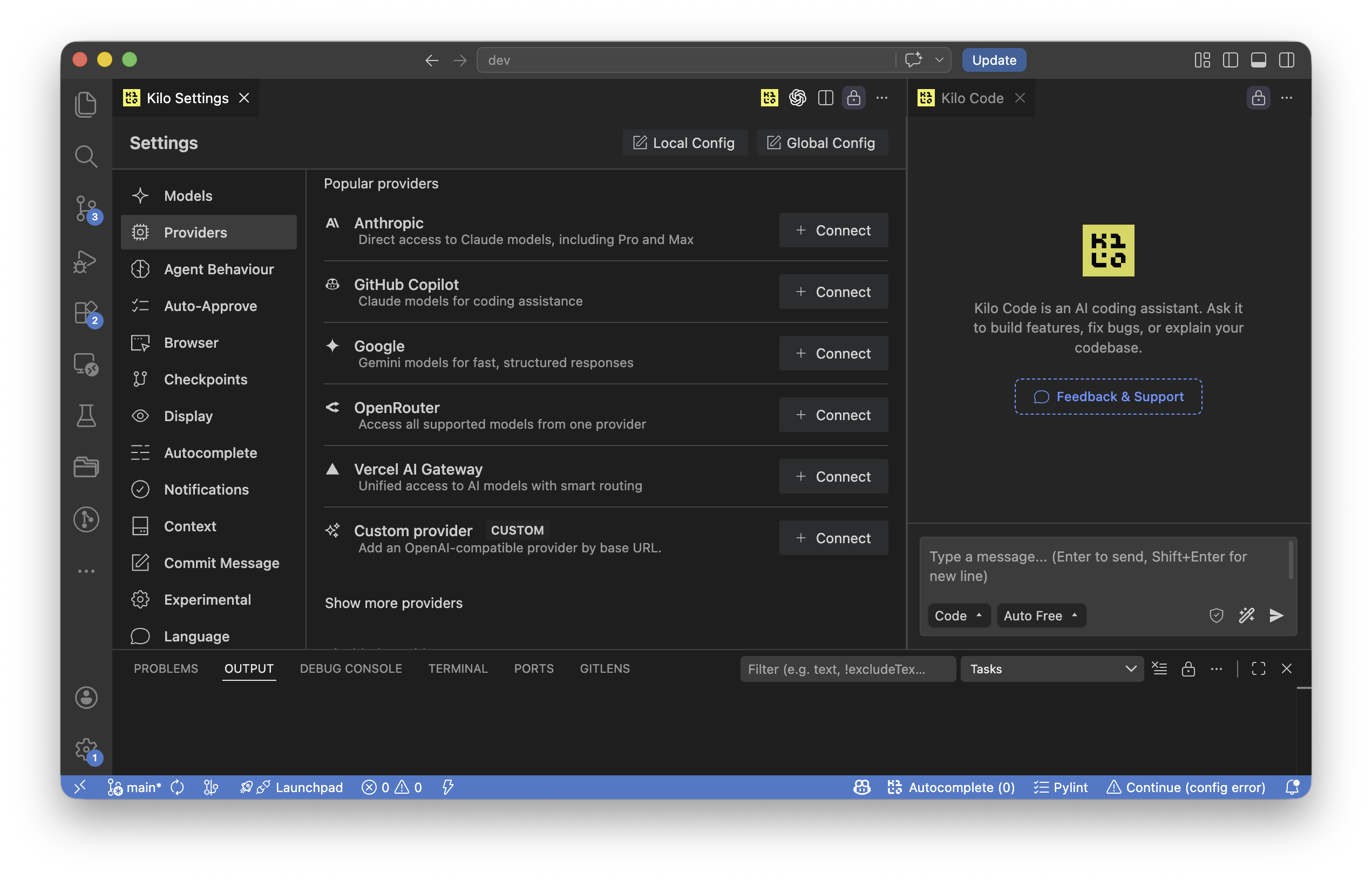This screenshot has height=879, width=1372.
Task: Expand the chat dropdown arrow in title bar
Action: click(939, 60)
